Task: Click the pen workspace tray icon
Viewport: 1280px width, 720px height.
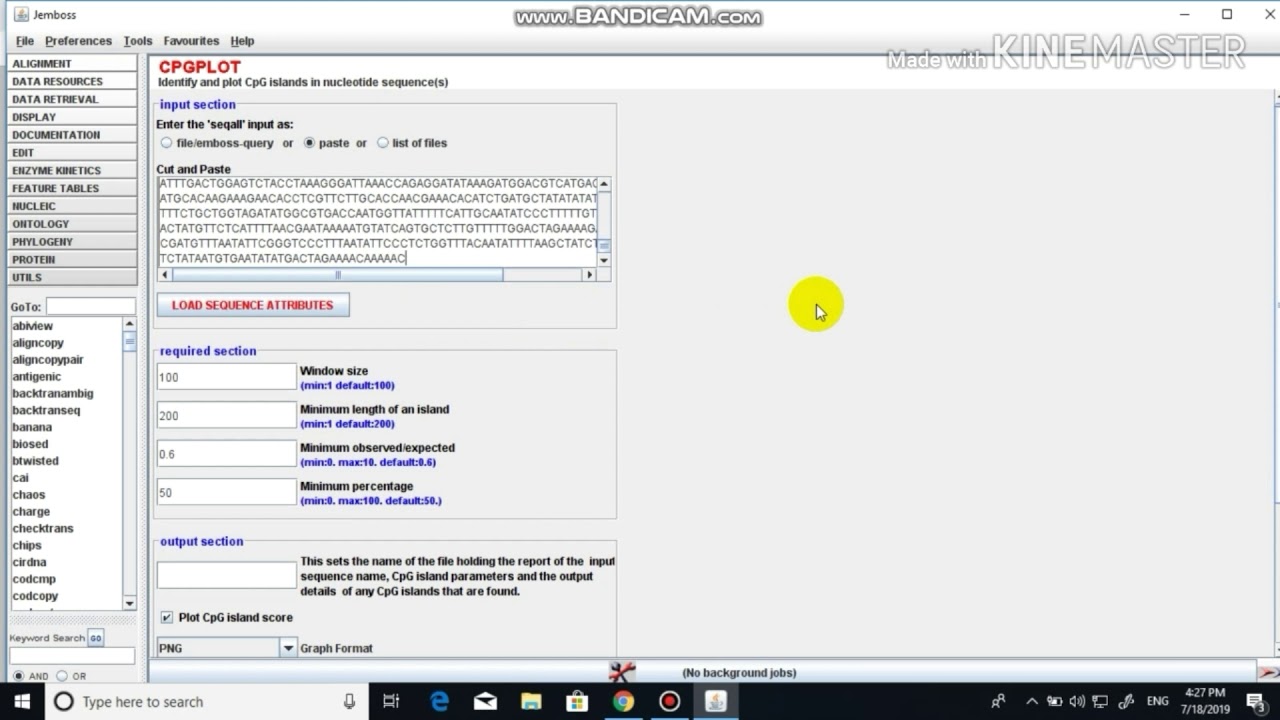Action: (1126, 702)
